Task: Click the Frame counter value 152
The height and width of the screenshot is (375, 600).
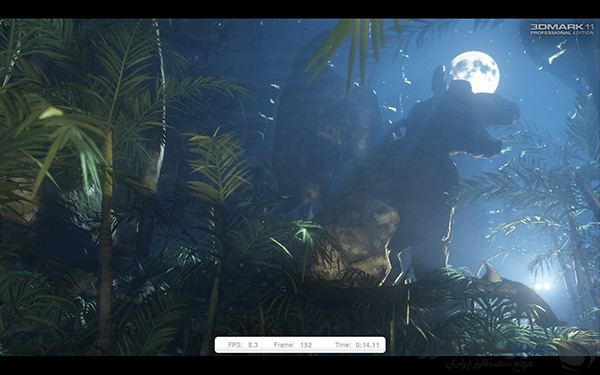Action: coord(306,345)
